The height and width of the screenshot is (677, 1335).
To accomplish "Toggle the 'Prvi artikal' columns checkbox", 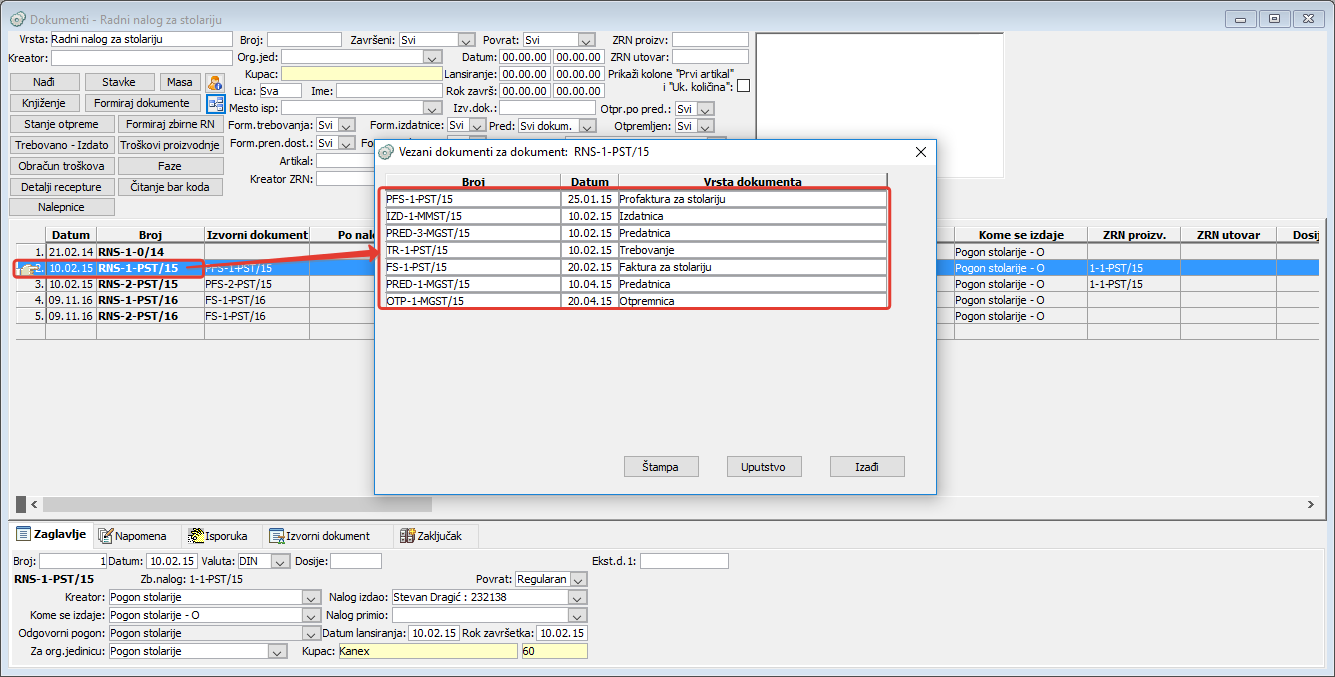I will click(743, 86).
